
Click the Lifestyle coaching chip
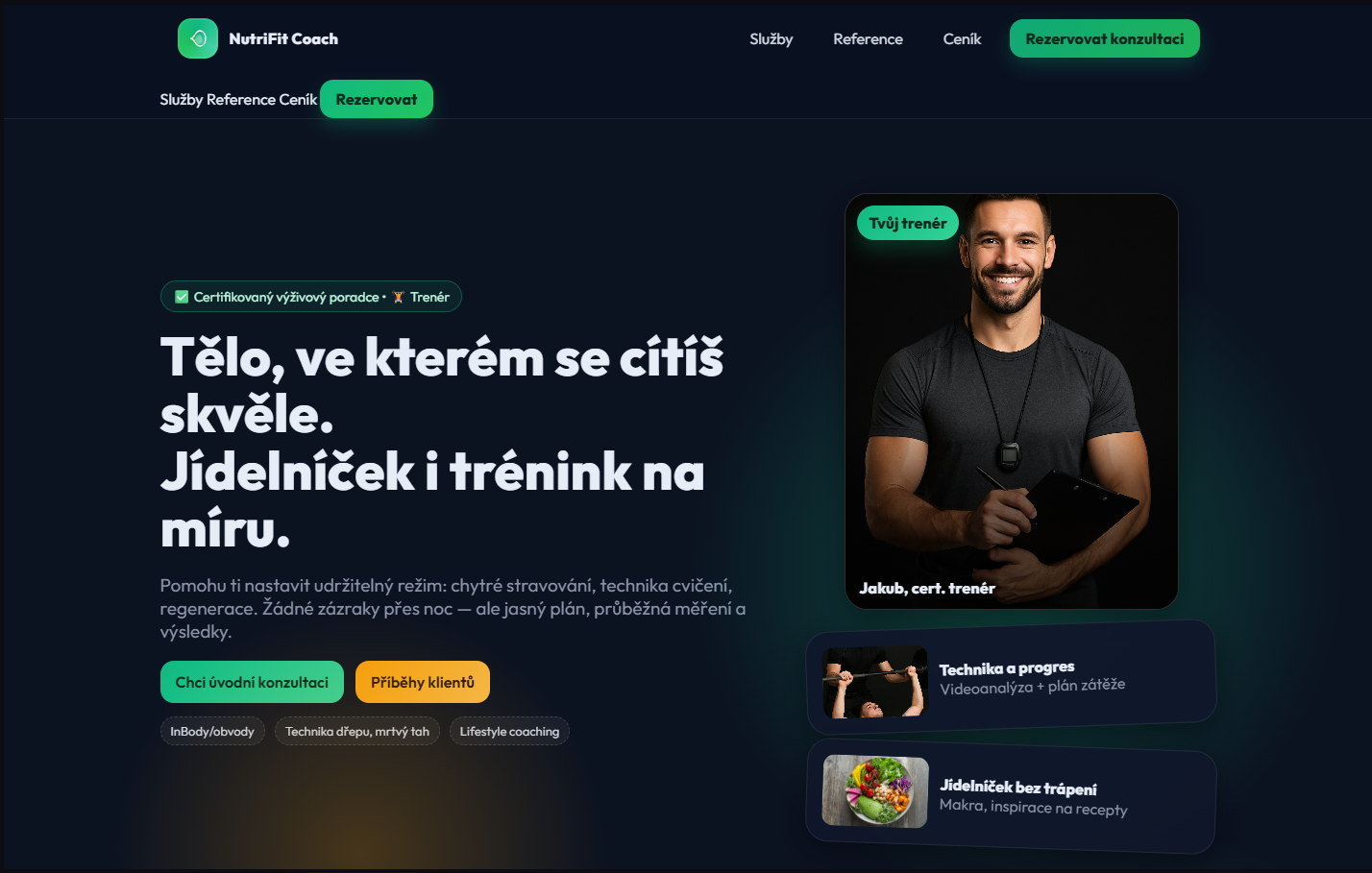(x=509, y=731)
